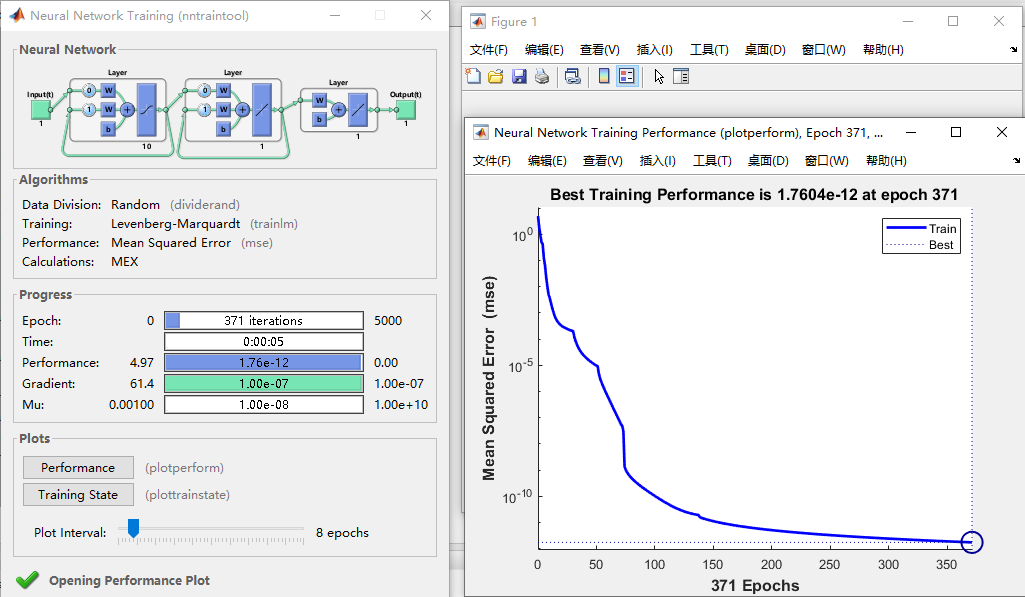
Task: Click the Performance plot button
Action: coord(78,468)
